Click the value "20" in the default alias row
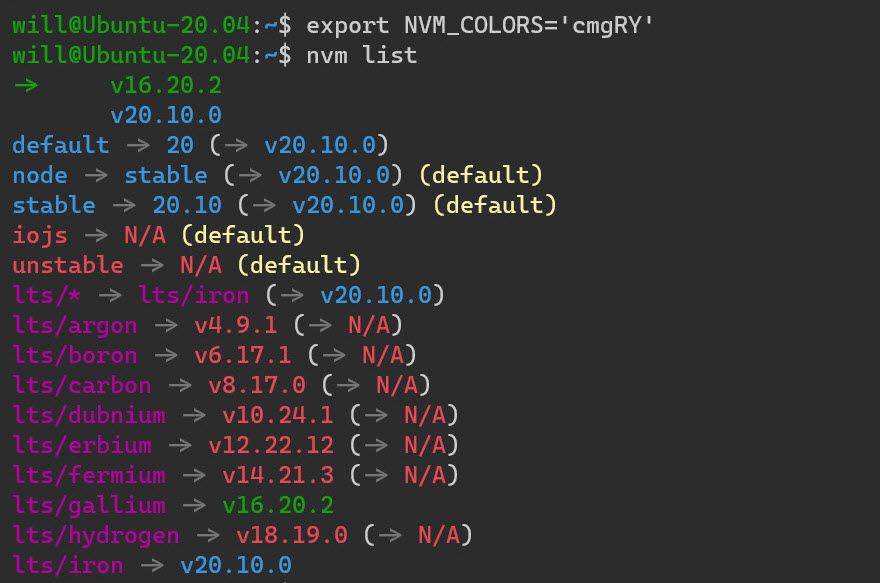Viewport: 880px width, 583px height. coord(180,145)
